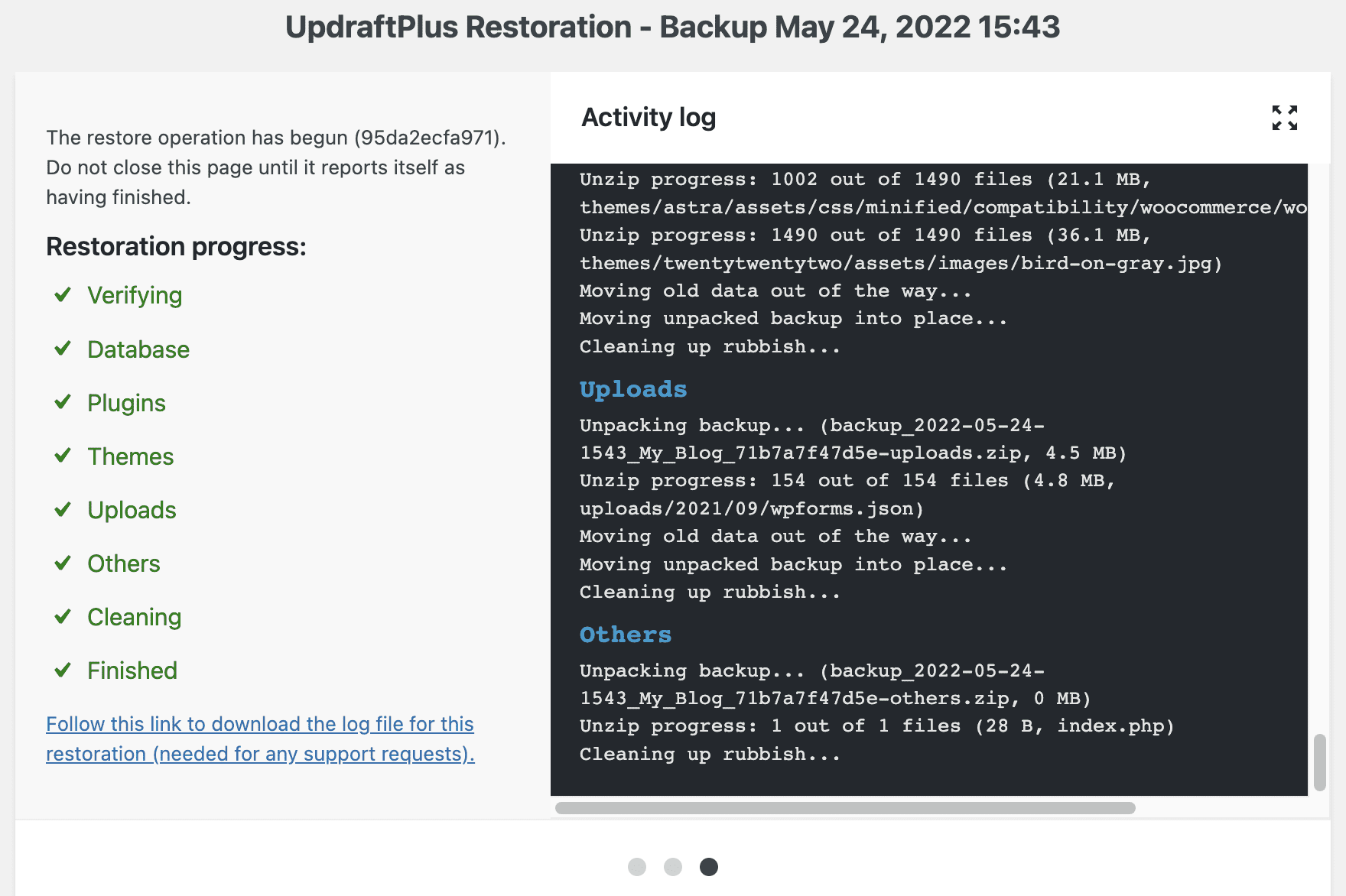The width and height of the screenshot is (1346, 896).
Task: Select the middle carousel dot indicator
Action: click(x=673, y=867)
